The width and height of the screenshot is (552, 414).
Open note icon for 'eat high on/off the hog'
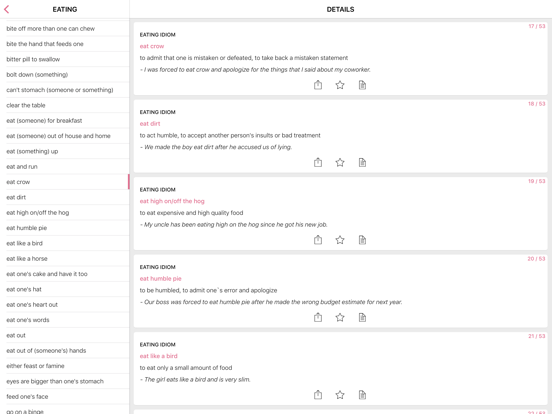click(362, 240)
